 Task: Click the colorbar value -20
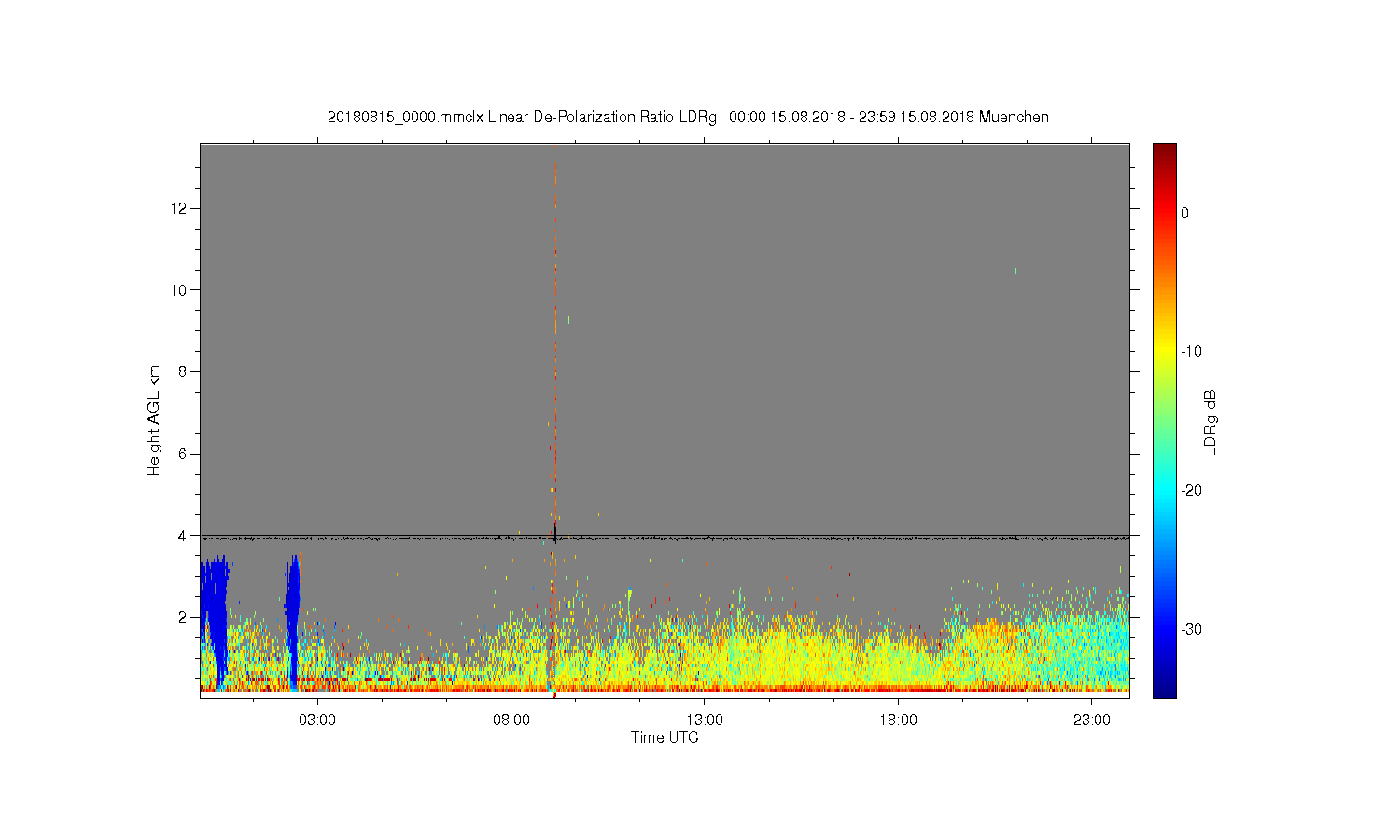point(1191,491)
